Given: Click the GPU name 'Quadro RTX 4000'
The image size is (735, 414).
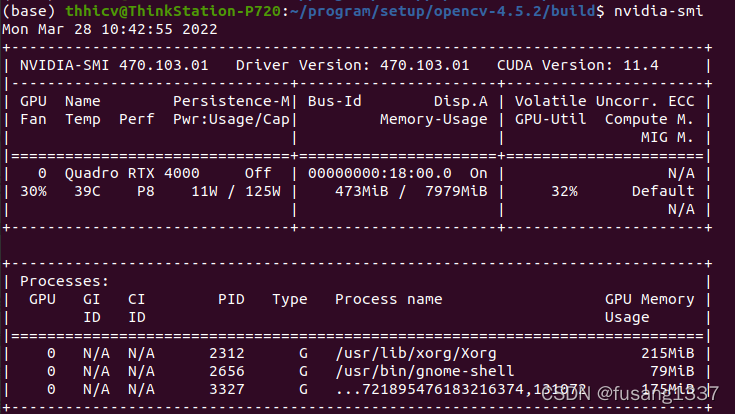Looking at the screenshot, I should (132, 173).
